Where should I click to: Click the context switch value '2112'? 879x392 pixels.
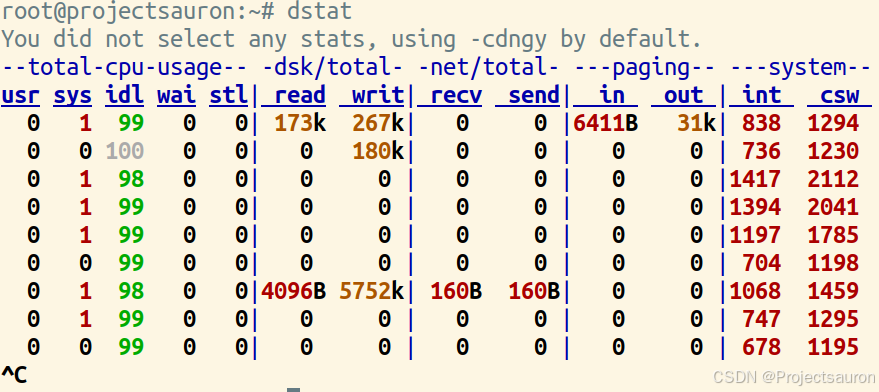pos(833,179)
